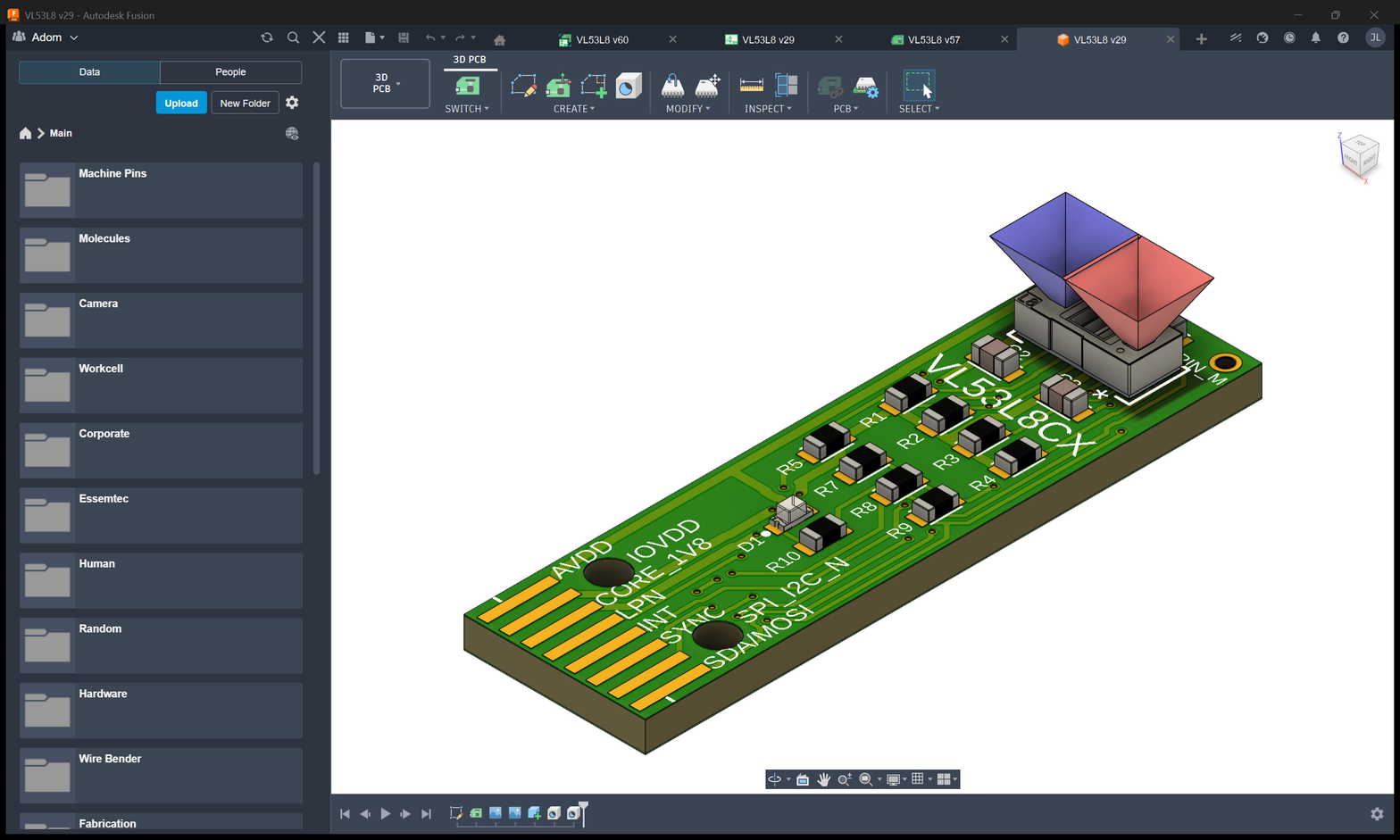This screenshot has height=840, width=1400.
Task: Activate the Select tool
Action: pyautogui.click(x=919, y=85)
